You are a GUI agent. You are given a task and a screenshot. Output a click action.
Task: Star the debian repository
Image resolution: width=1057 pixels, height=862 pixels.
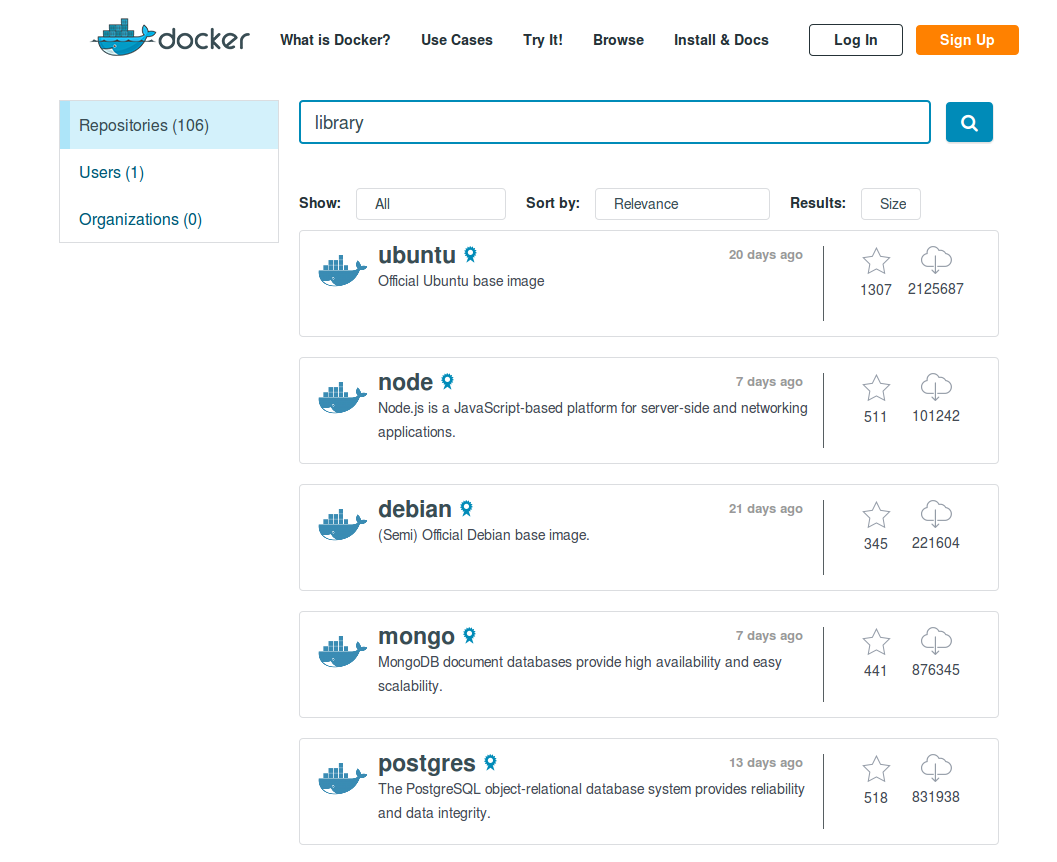click(876, 515)
